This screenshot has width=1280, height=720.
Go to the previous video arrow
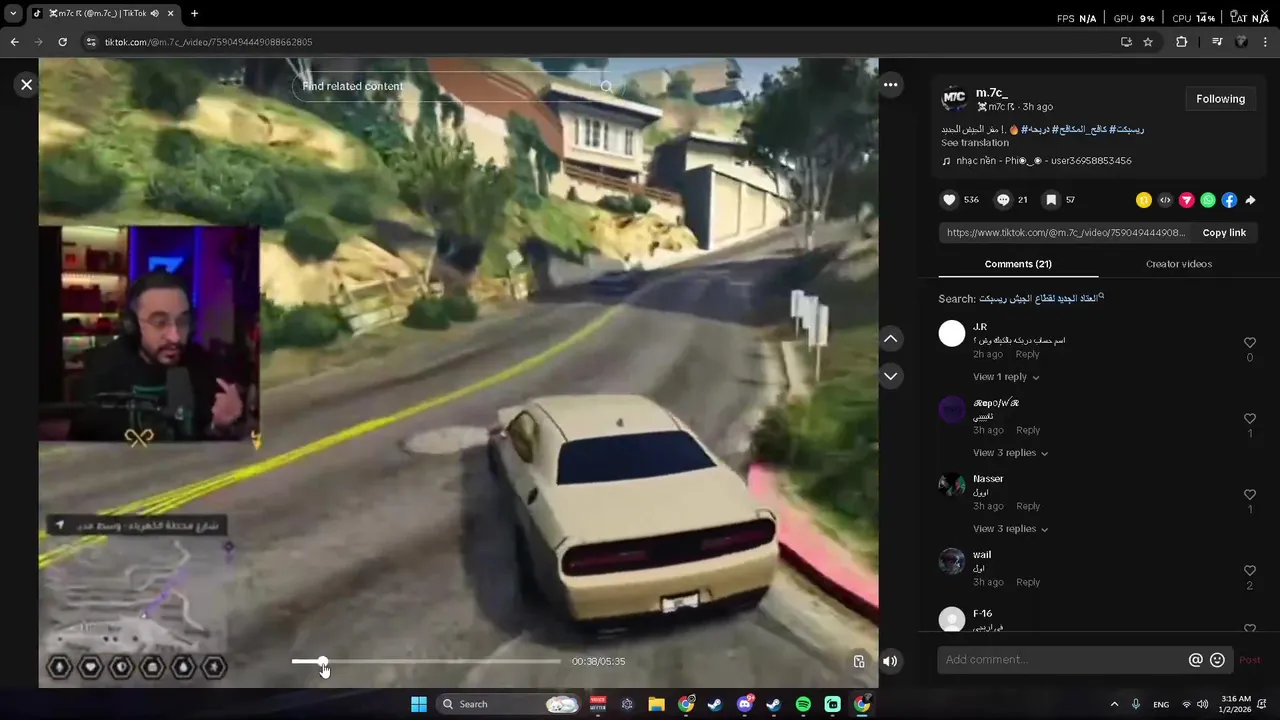point(890,339)
